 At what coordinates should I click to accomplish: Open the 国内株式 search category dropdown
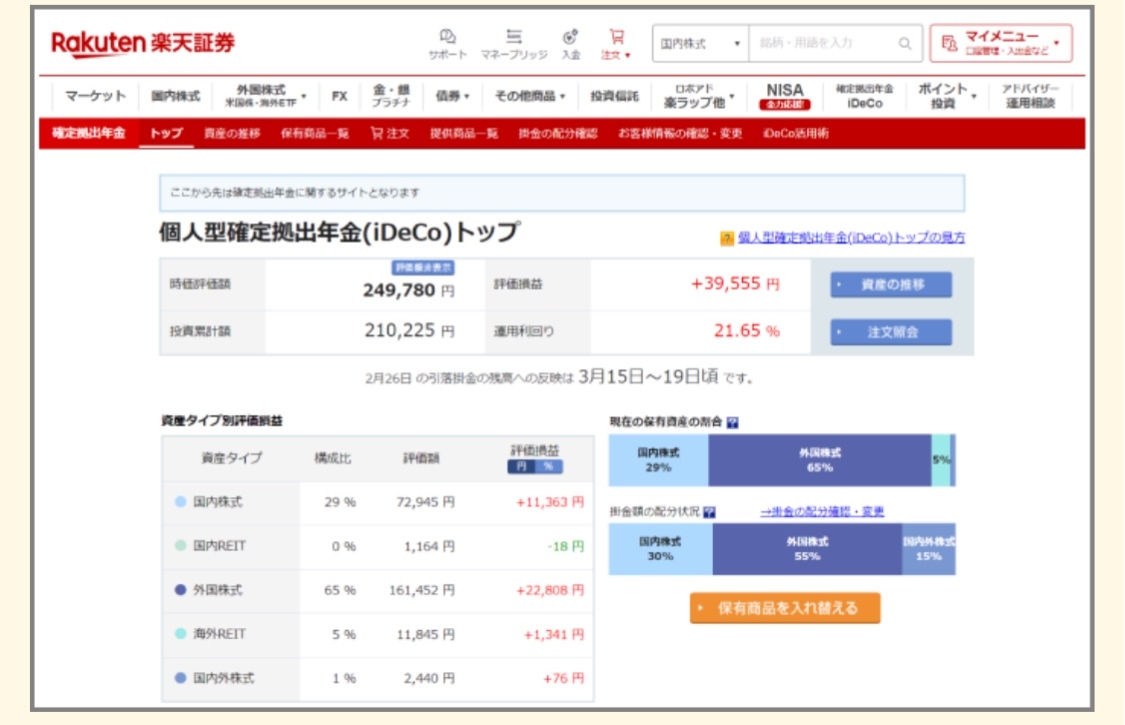tap(700, 44)
